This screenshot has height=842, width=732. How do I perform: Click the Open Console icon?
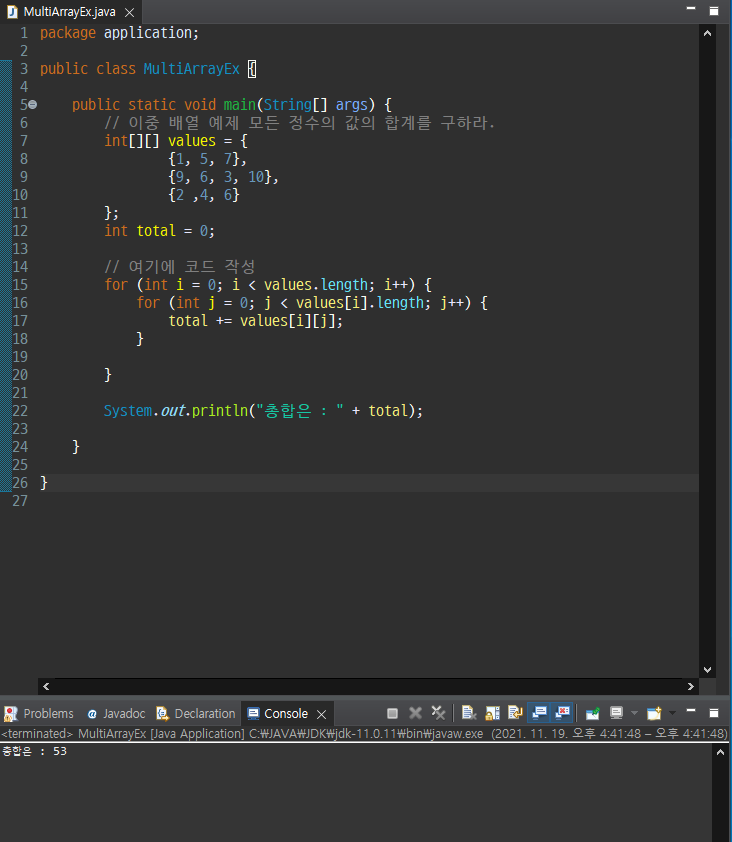654,713
